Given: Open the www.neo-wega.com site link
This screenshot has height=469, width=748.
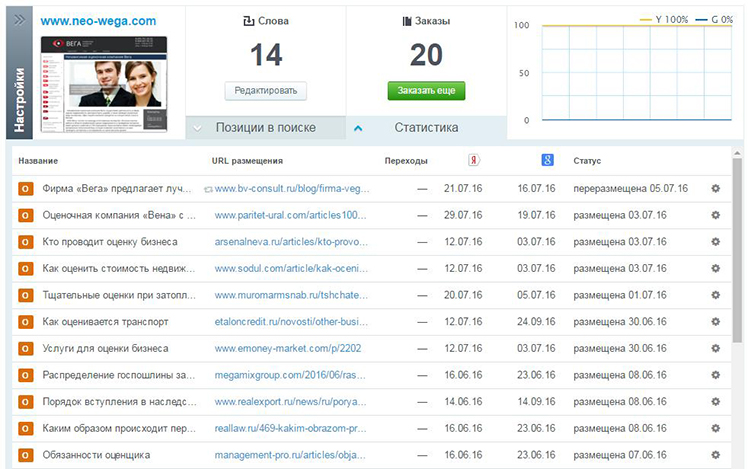Looking at the screenshot, I should 98,21.
